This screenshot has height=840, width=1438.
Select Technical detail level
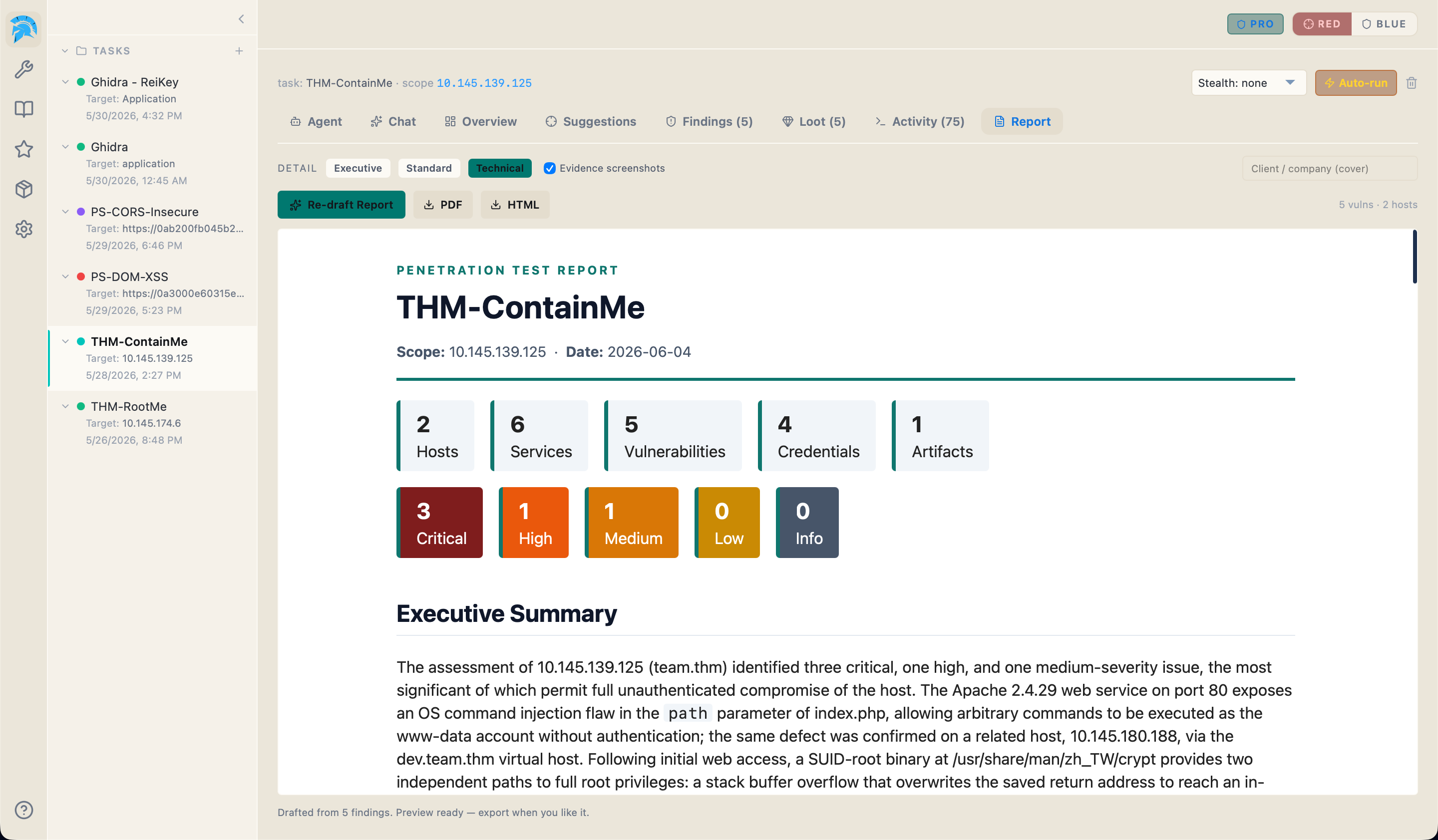(499, 168)
